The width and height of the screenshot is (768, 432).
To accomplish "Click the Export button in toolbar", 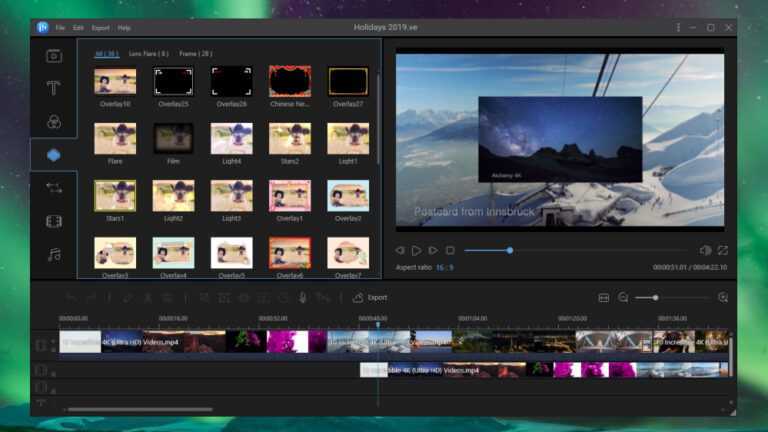I will [x=370, y=297].
